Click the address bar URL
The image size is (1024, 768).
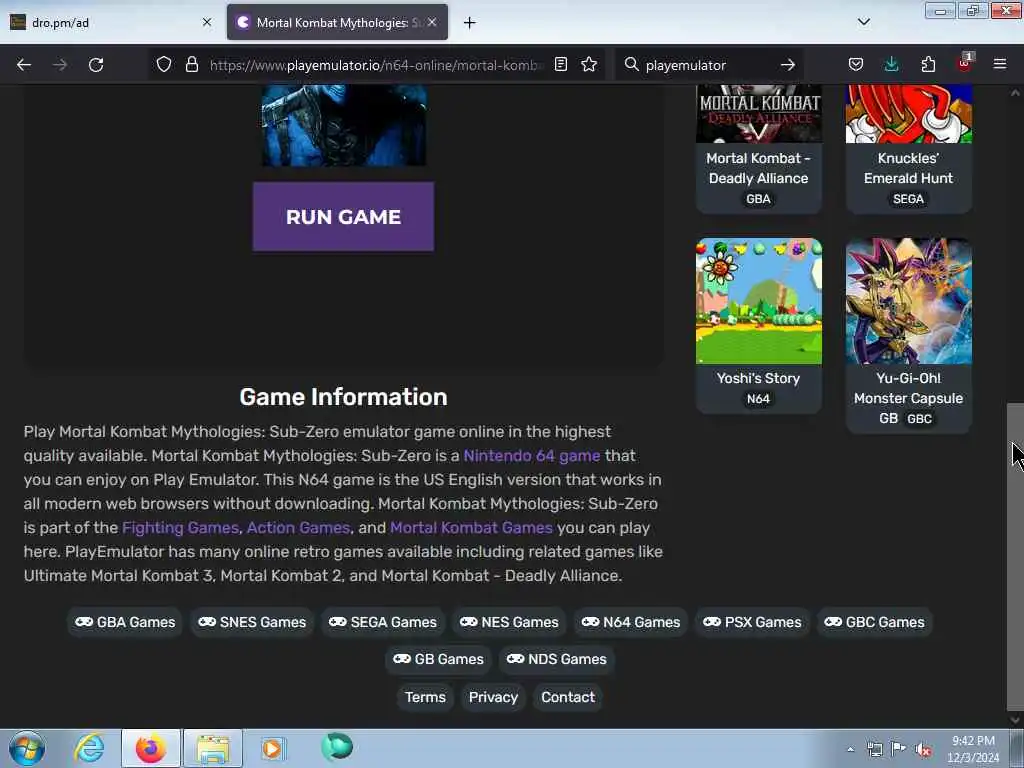[x=376, y=65]
